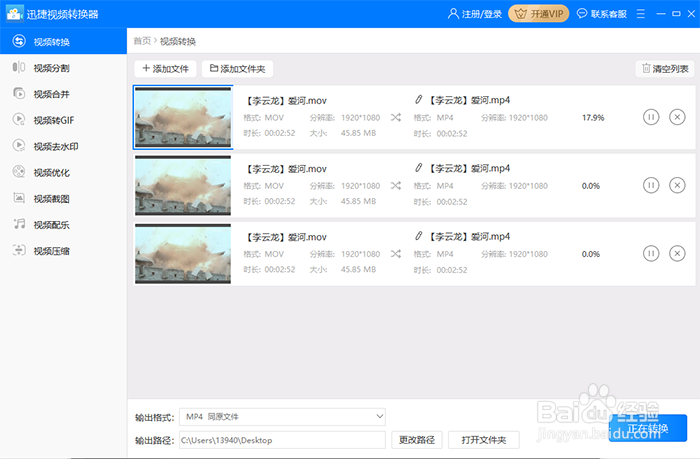
Task: Open the hamburger menu in title bar
Action: pyautogui.click(x=641, y=14)
